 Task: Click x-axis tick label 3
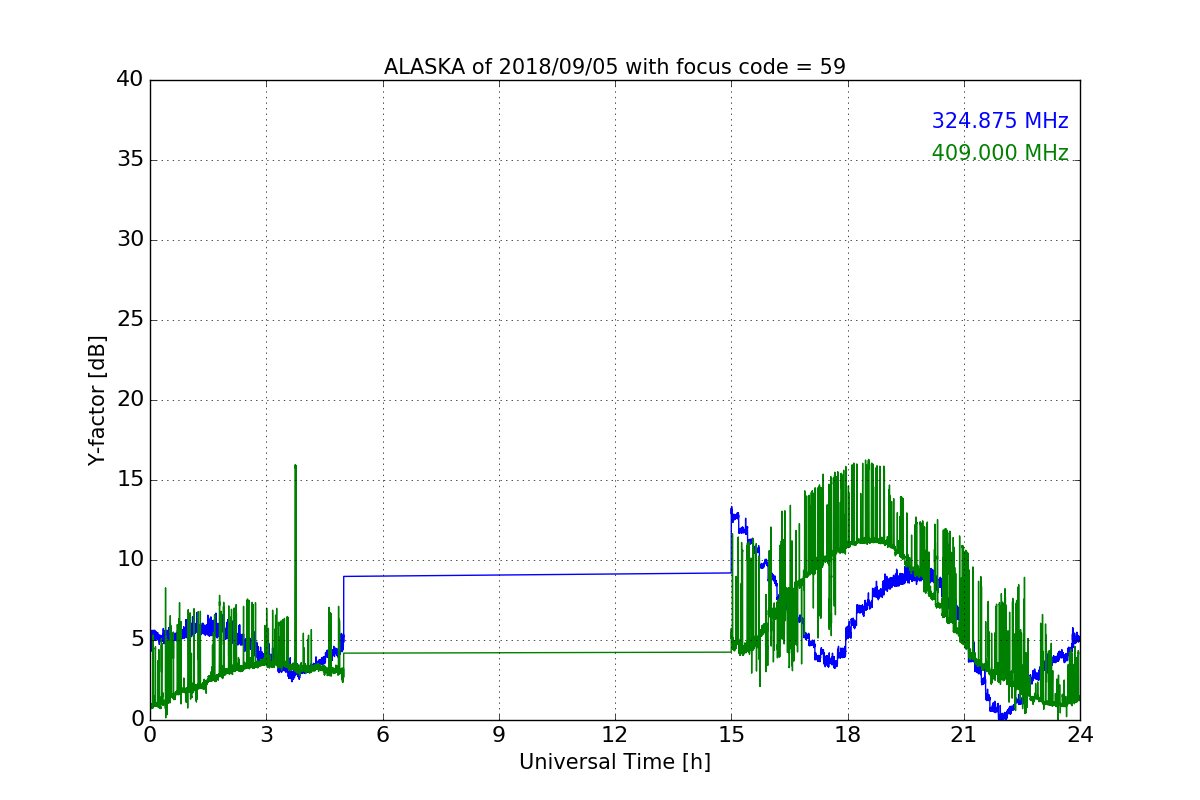(x=266, y=734)
